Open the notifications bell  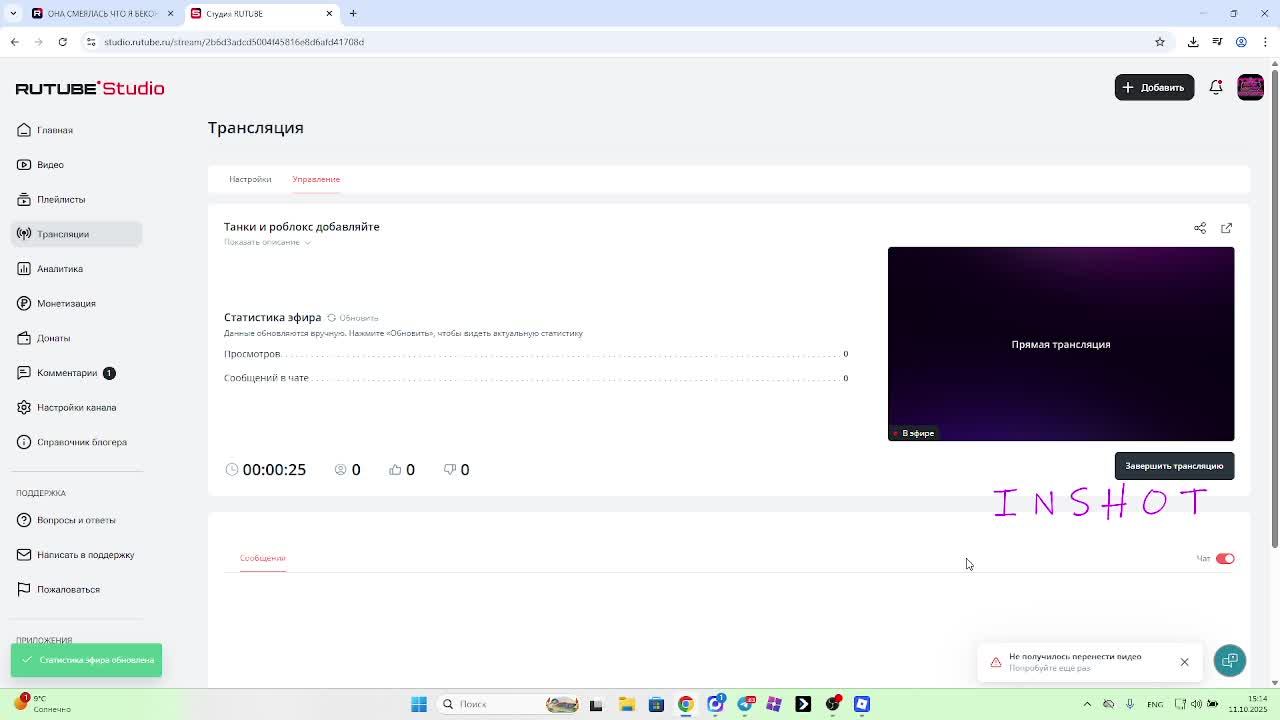pos(1216,87)
